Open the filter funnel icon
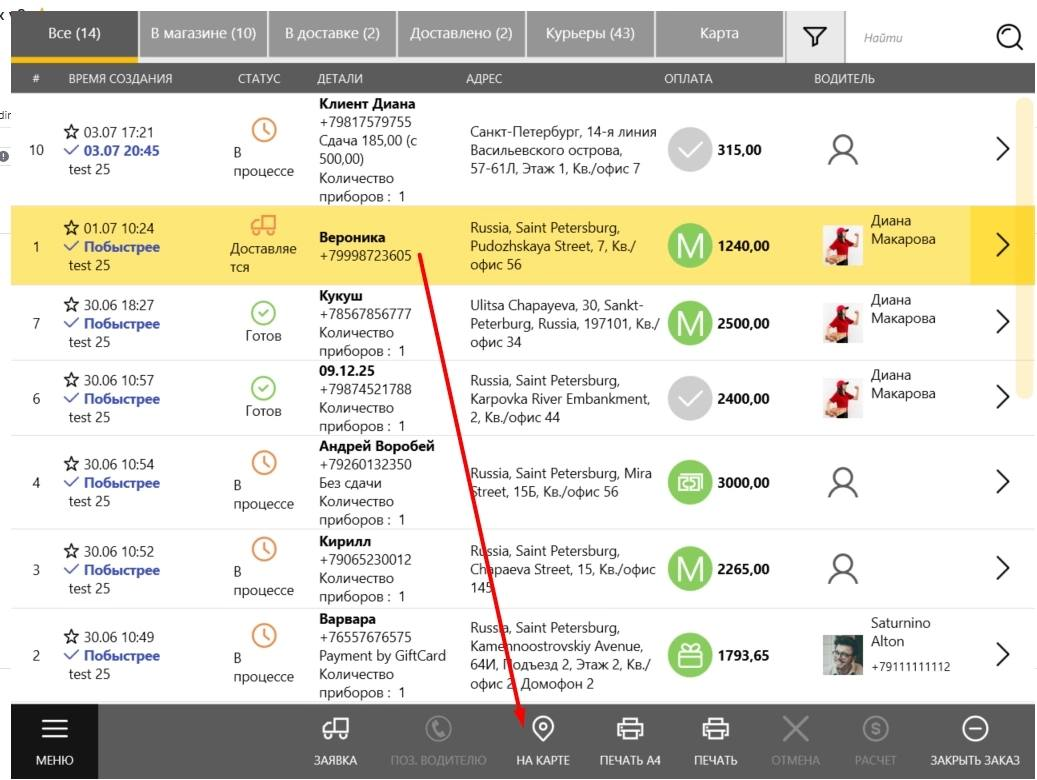The image size is (1037, 780). click(x=815, y=36)
